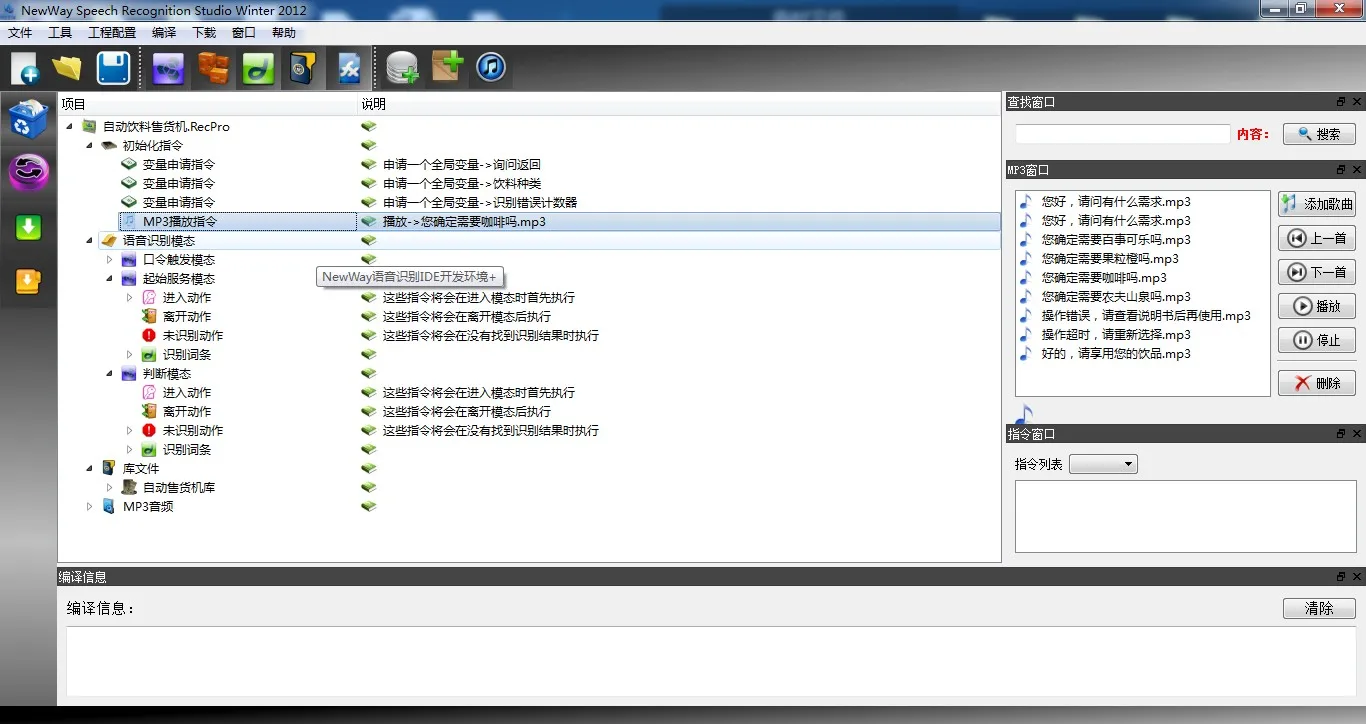Play the selected MP3 with 播放
Viewport: 1366px width, 724px height.
(x=1317, y=306)
